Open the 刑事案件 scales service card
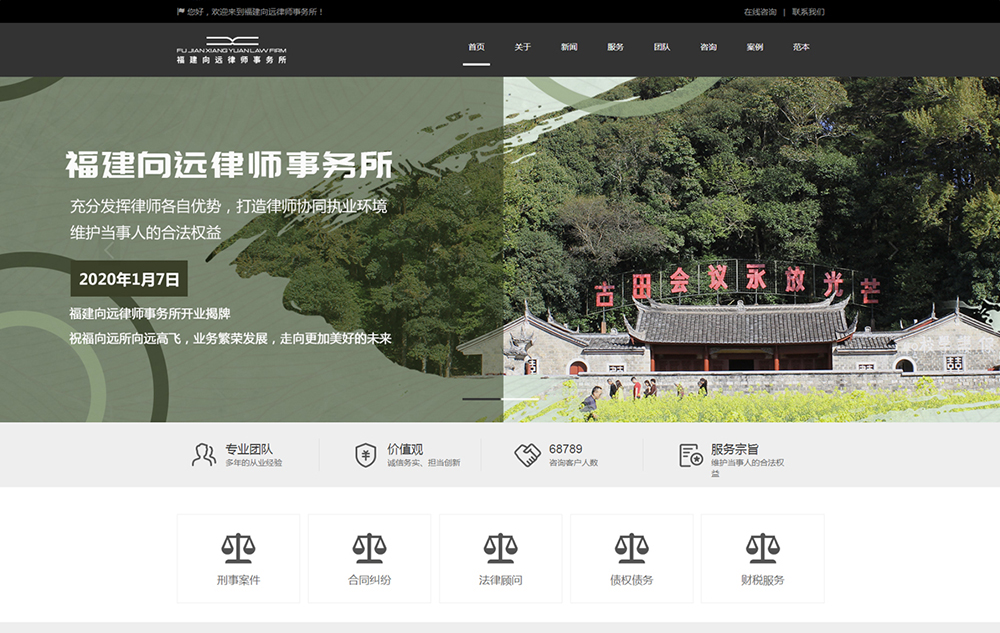The width and height of the screenshot is (1000, 633). (238, 558)
